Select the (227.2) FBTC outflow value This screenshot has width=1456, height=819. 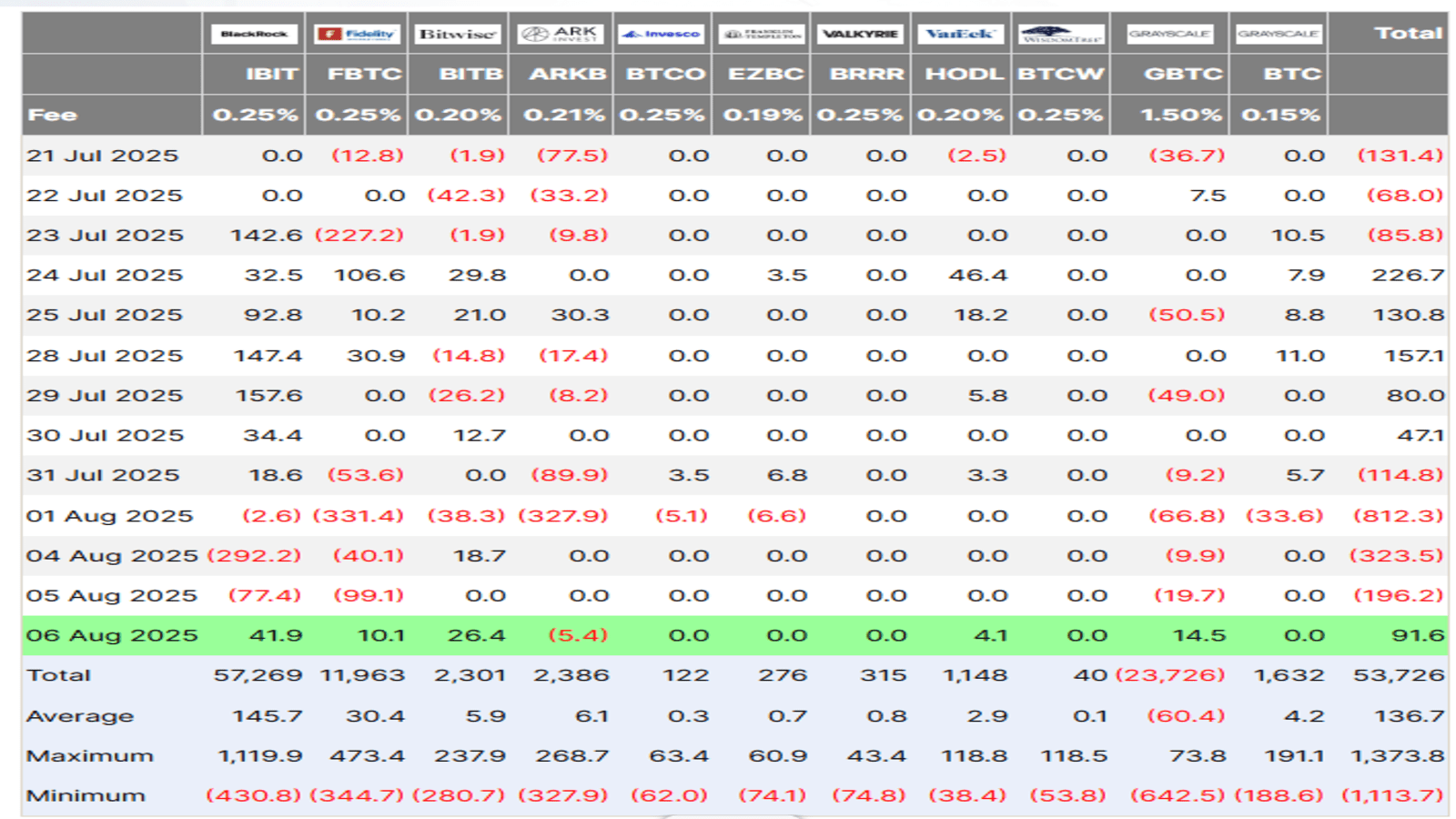tap(359, 236)
